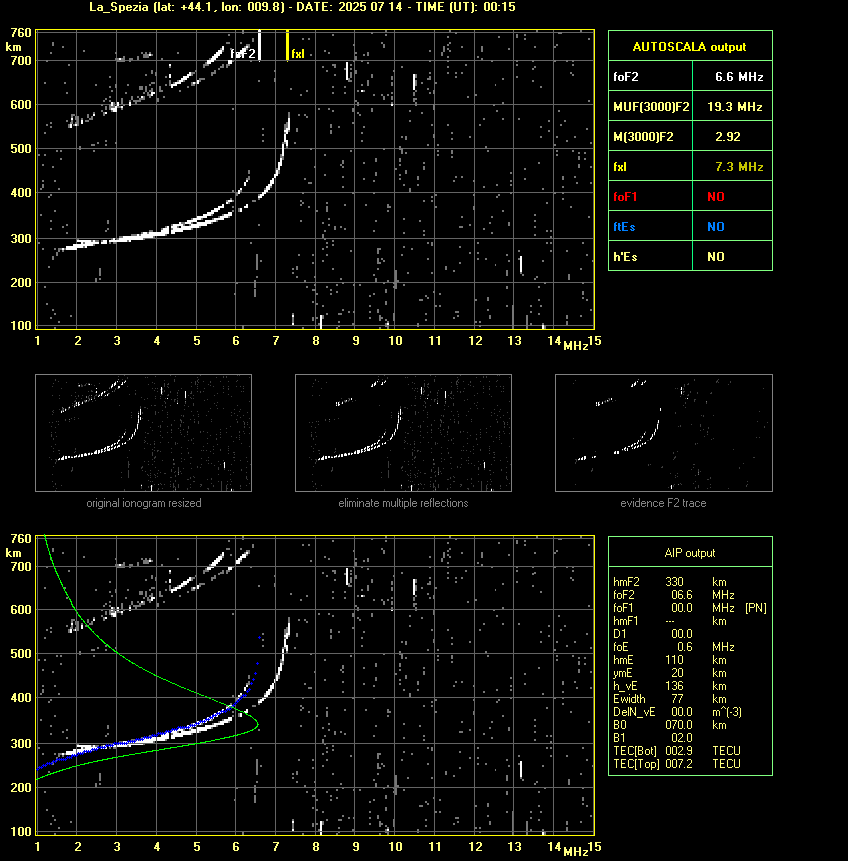Click the 'eliminate multiple reflections' thumbnail
The width and height of the screenshot is (848, 861).
(403, 433)
